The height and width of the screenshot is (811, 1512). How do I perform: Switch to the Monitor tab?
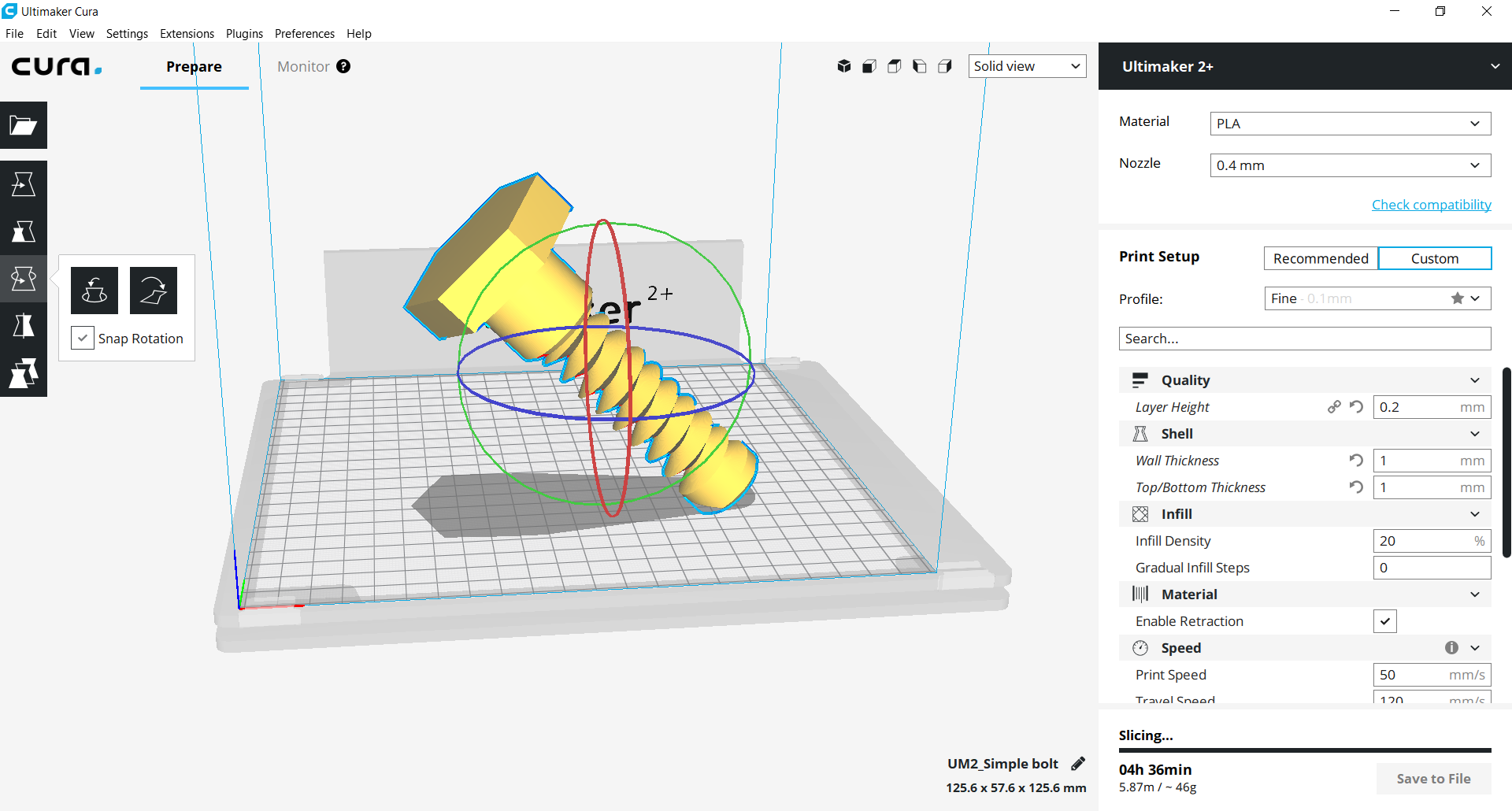303,67
